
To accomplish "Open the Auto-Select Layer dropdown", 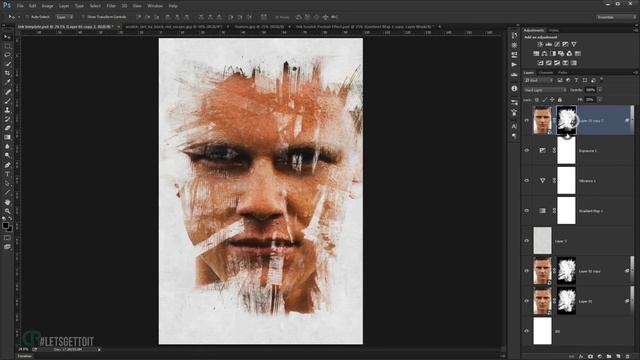I will pyautogui.click(x=64, y=17).
